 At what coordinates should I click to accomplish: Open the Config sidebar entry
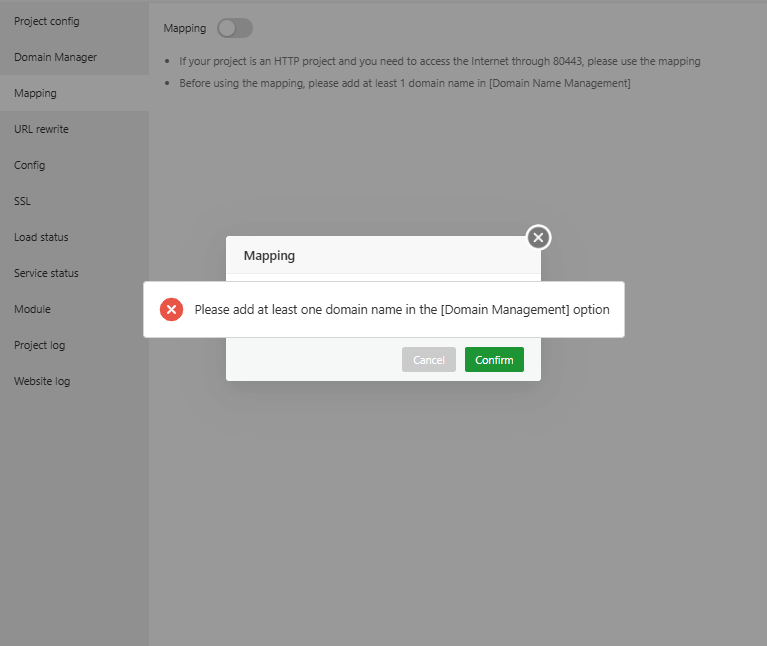(x=74, y=165)
